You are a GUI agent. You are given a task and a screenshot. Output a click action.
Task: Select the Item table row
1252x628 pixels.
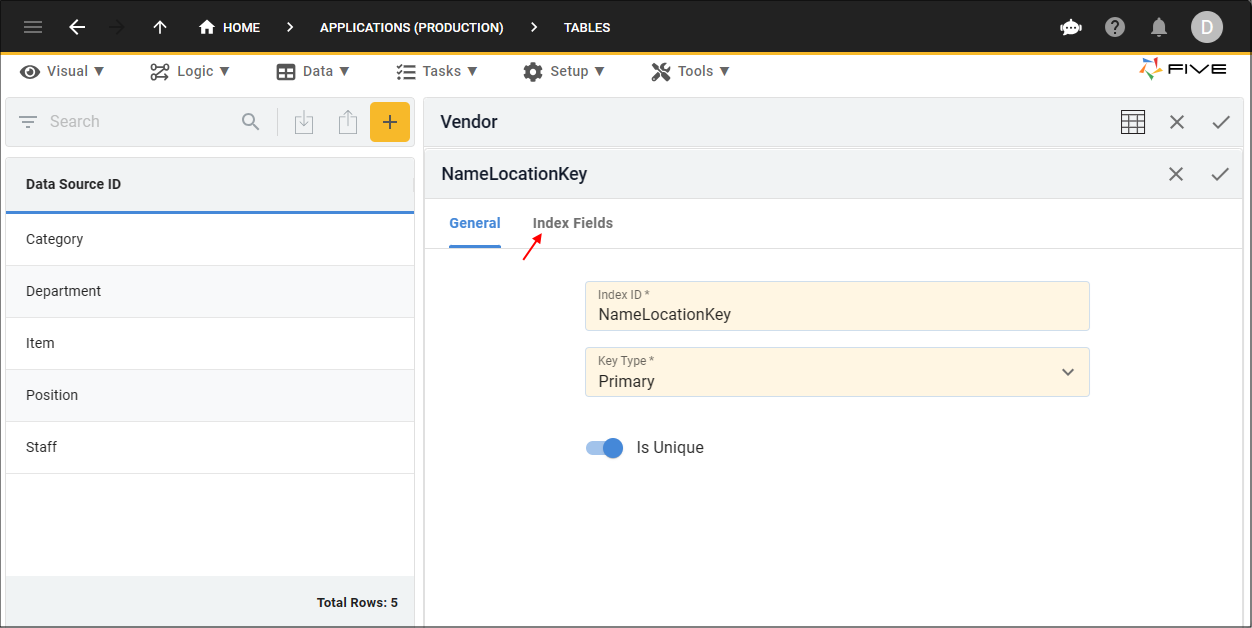coord(210,343)
